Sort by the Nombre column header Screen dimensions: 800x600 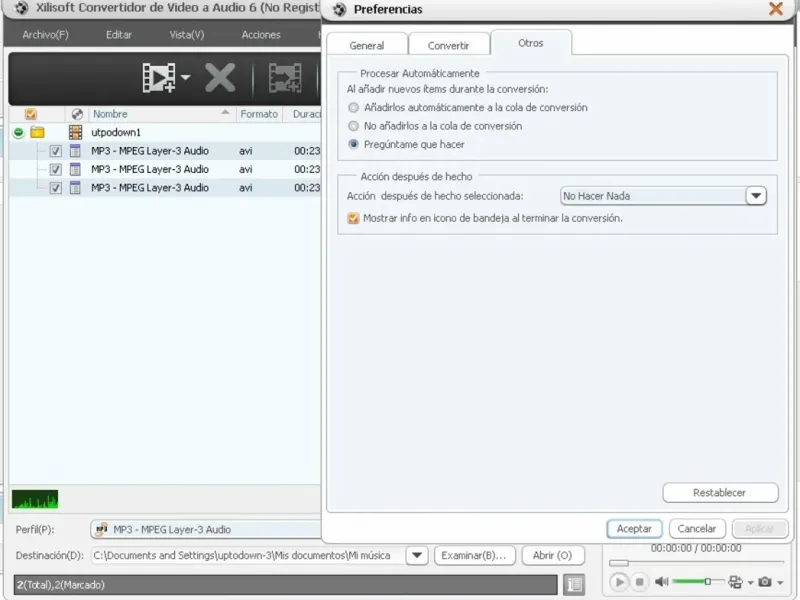tap(162, 114)
